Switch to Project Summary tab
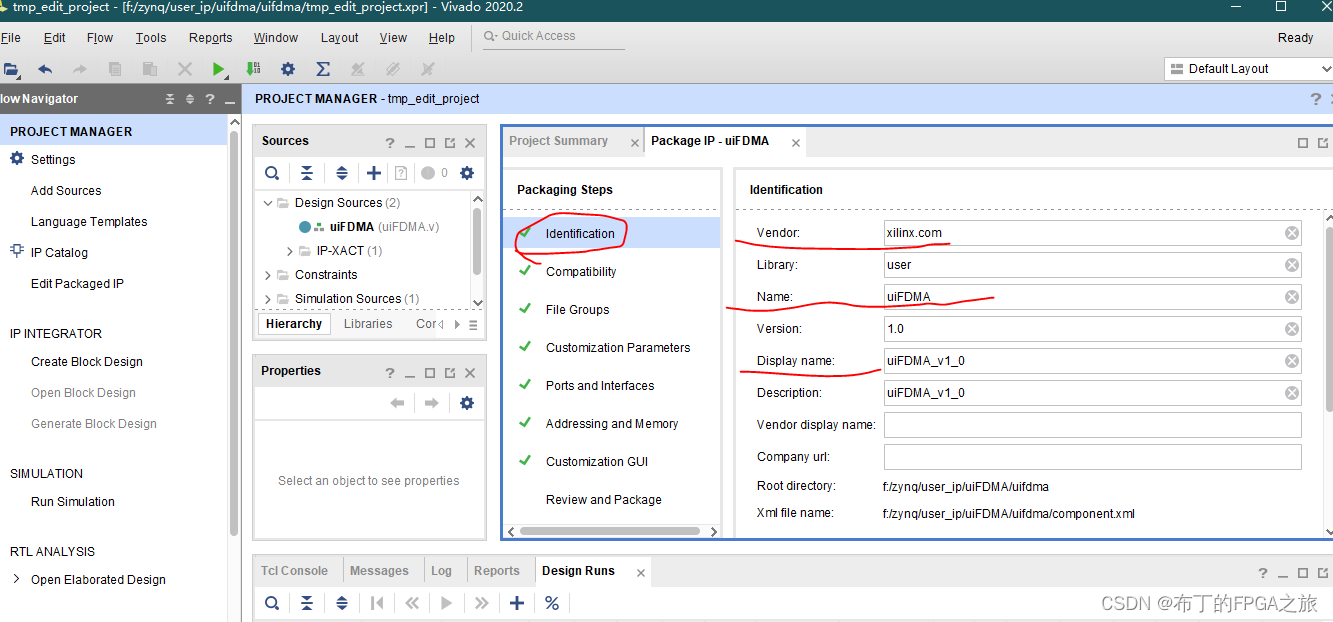The width and height of the screenshot is (1333, 622). (558, 141)
